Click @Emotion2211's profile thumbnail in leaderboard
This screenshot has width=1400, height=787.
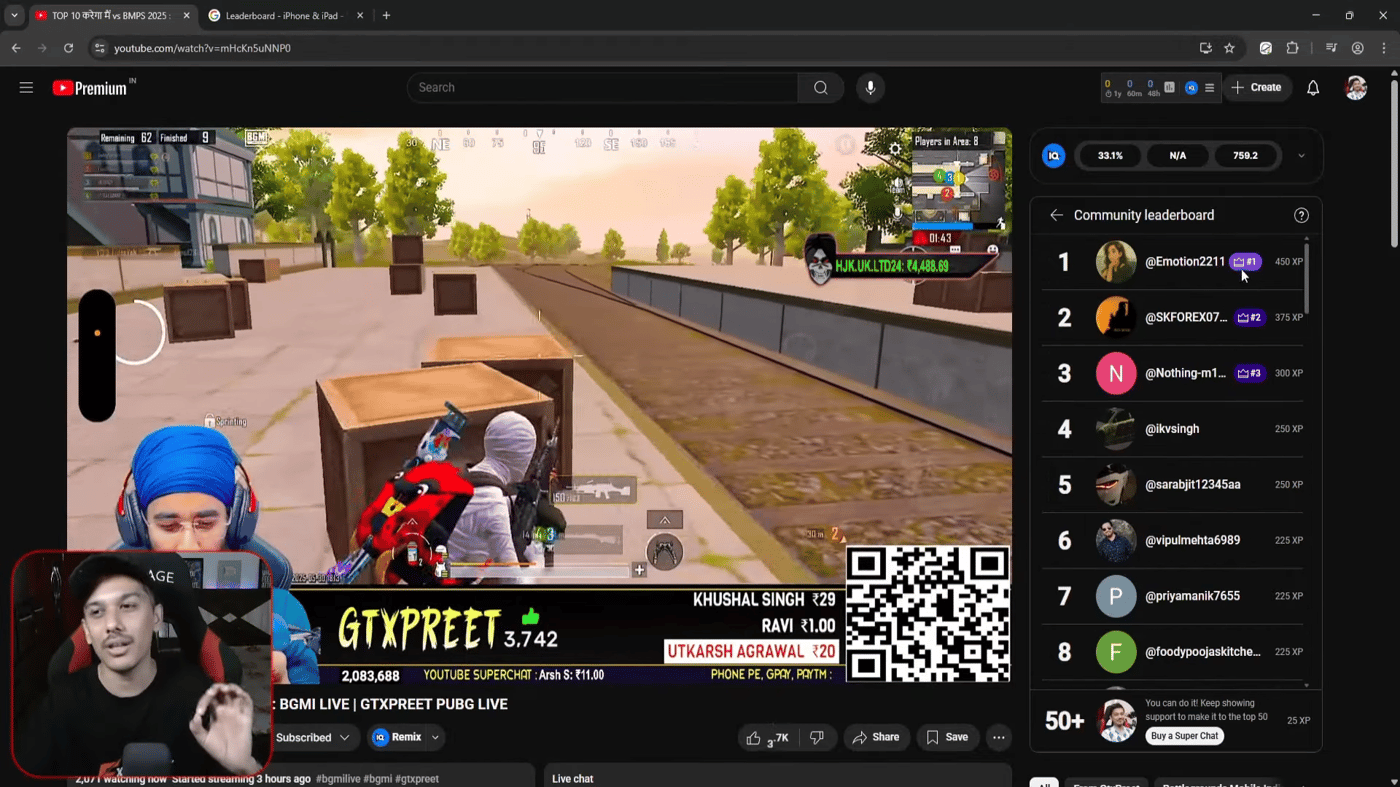[1115, 261]
